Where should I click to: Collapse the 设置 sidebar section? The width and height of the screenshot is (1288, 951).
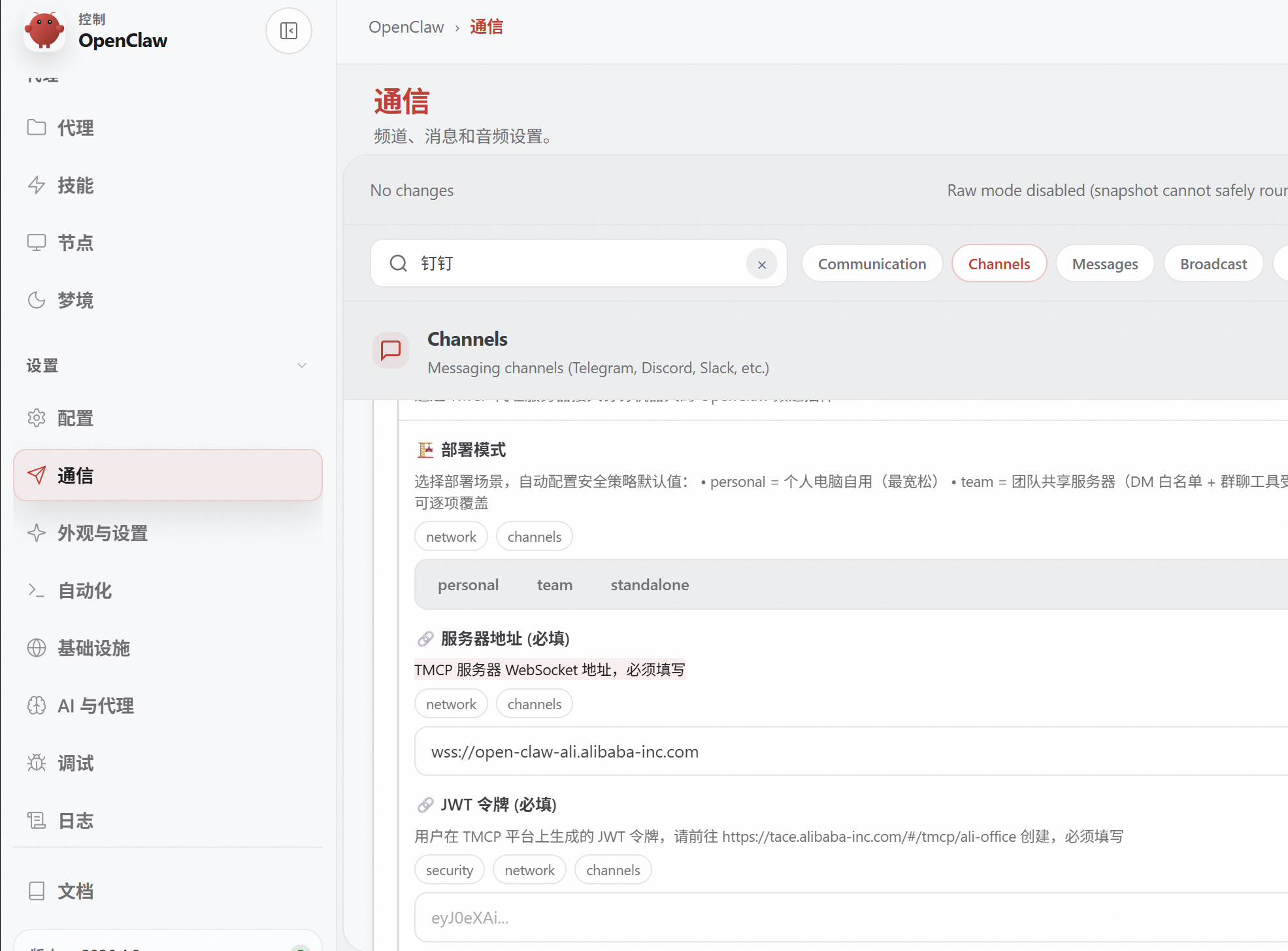[x=302, y=365]
